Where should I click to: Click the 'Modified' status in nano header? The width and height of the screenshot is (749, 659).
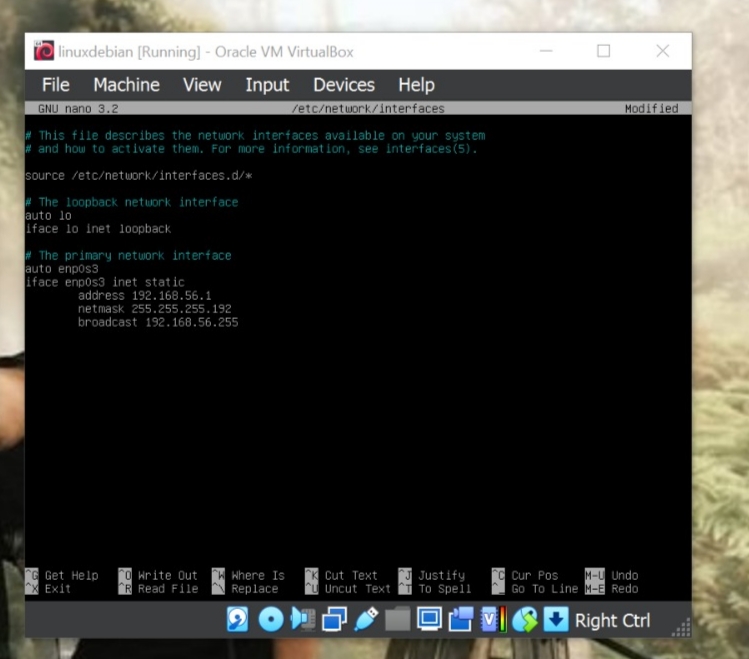652,109
